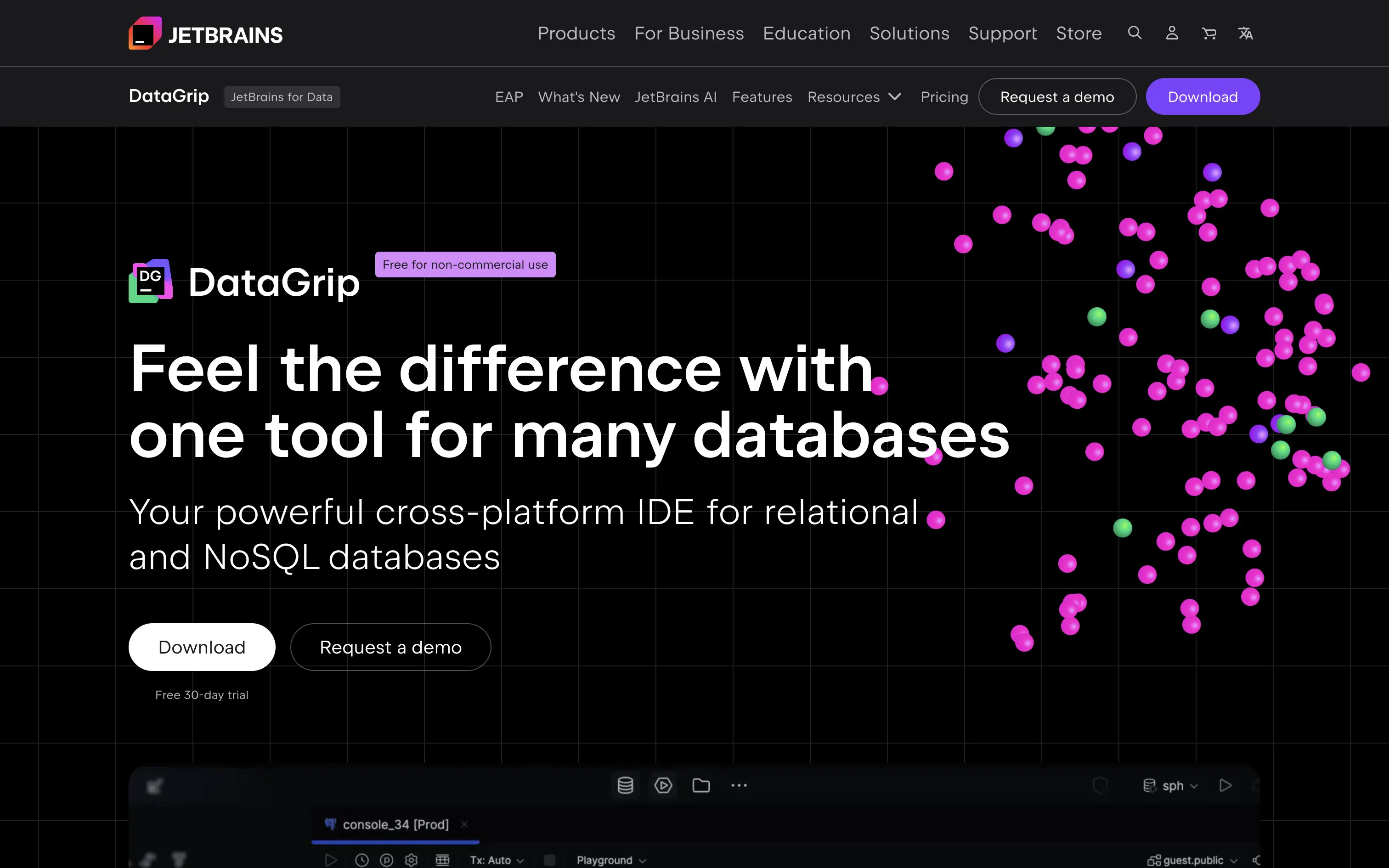Open the Playground mode dropdown
1389x868 pixels.
(611, 860)
